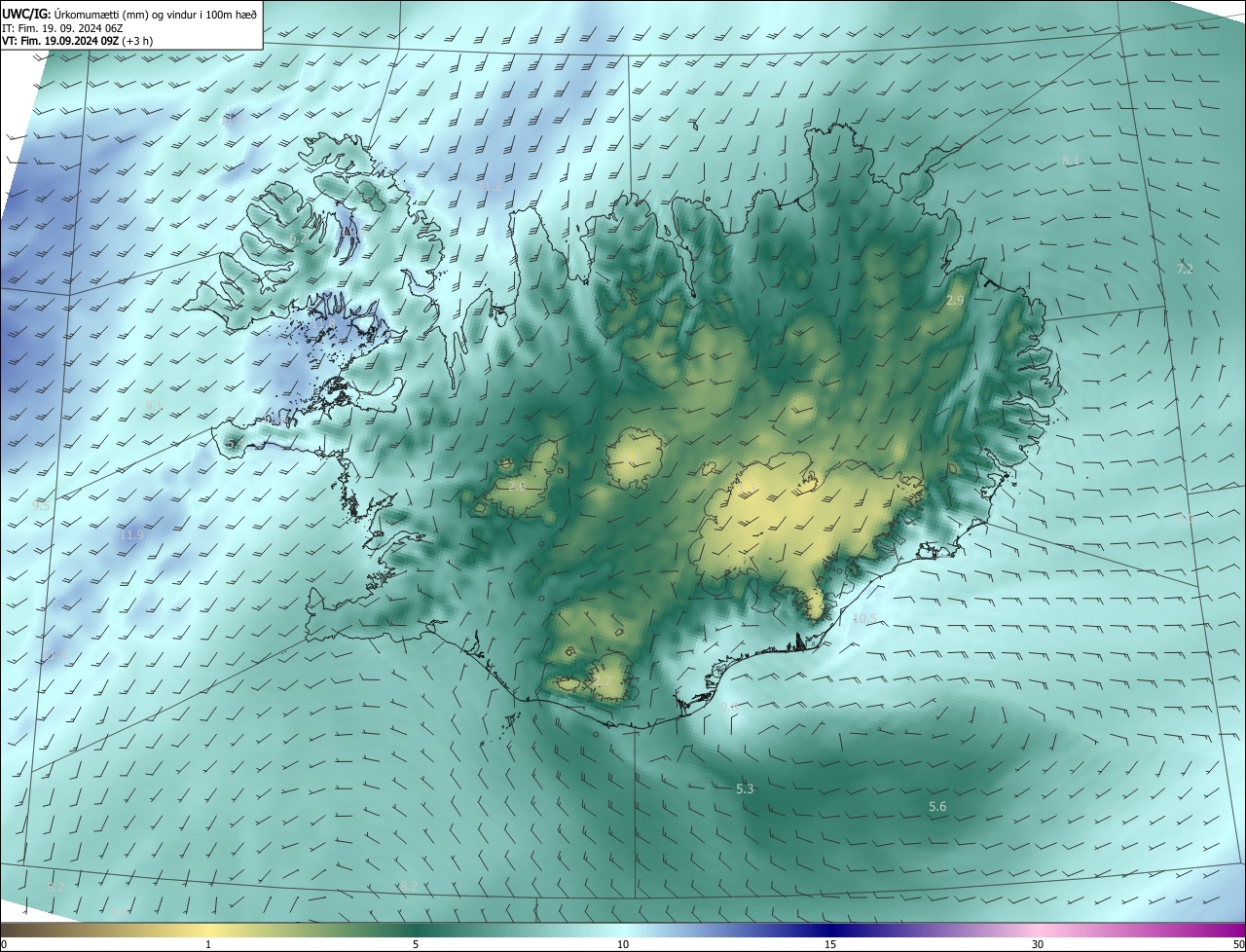Image resolution: width=1246 pixels, height=952 pixels.
Task: Click the 11.8 value in Breiðafjörður bay
Action: click(x=324, y=324)
